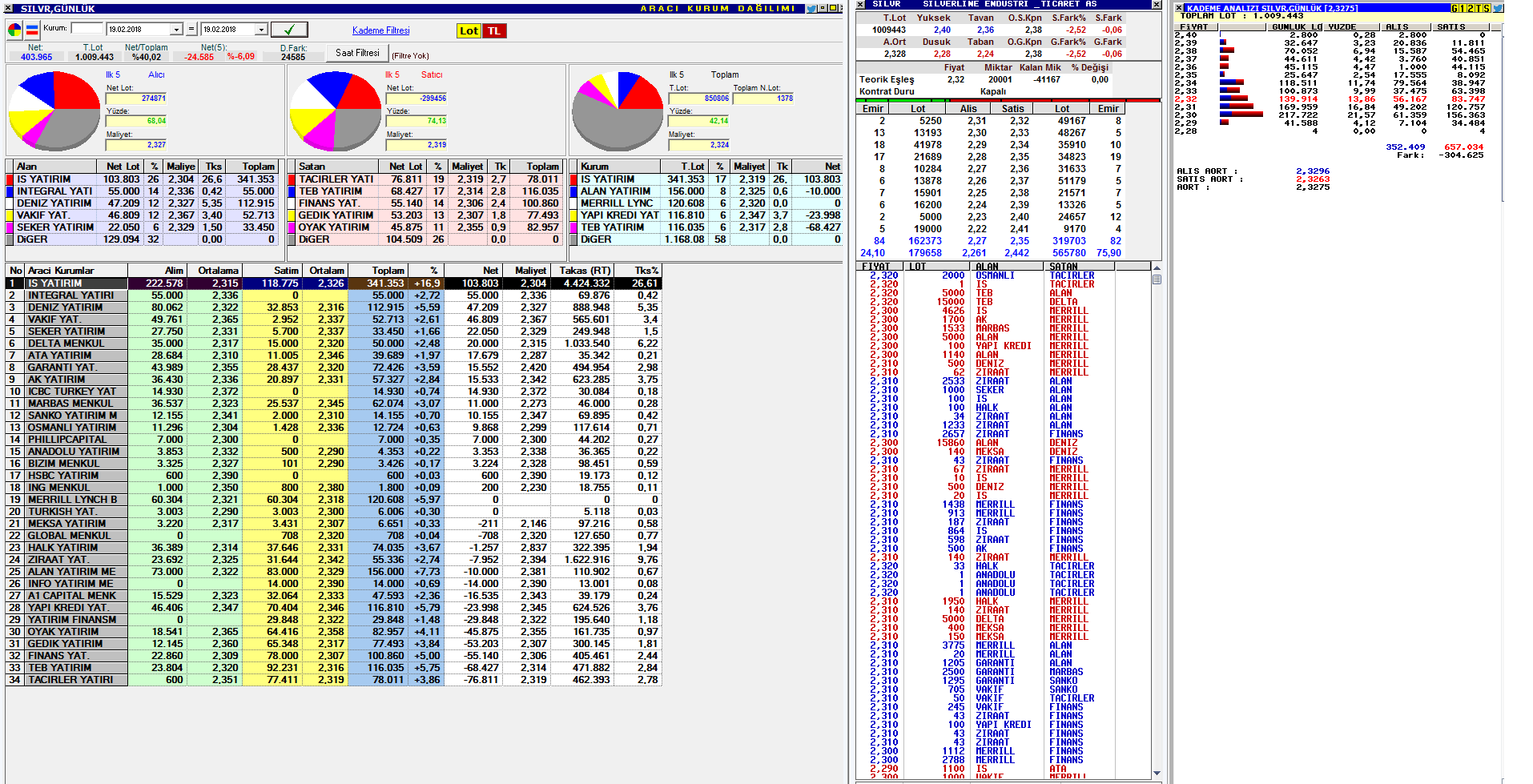Select Ilk 5 tab above sellers pie chart

[x=392, y=74]
